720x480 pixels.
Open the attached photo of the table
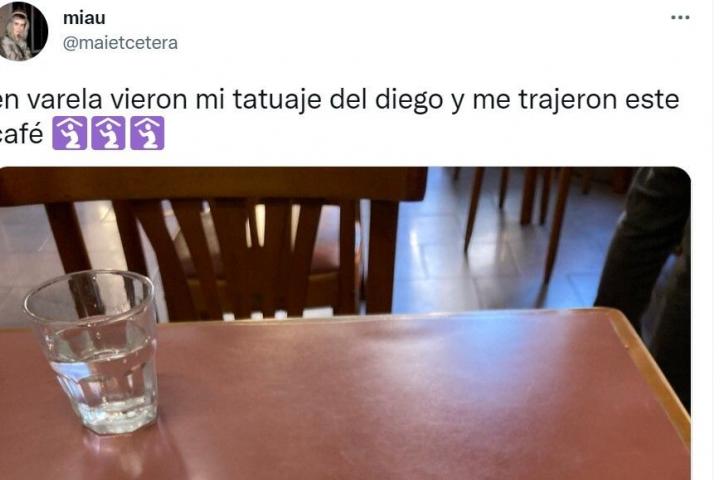click(x=345, y=323)
